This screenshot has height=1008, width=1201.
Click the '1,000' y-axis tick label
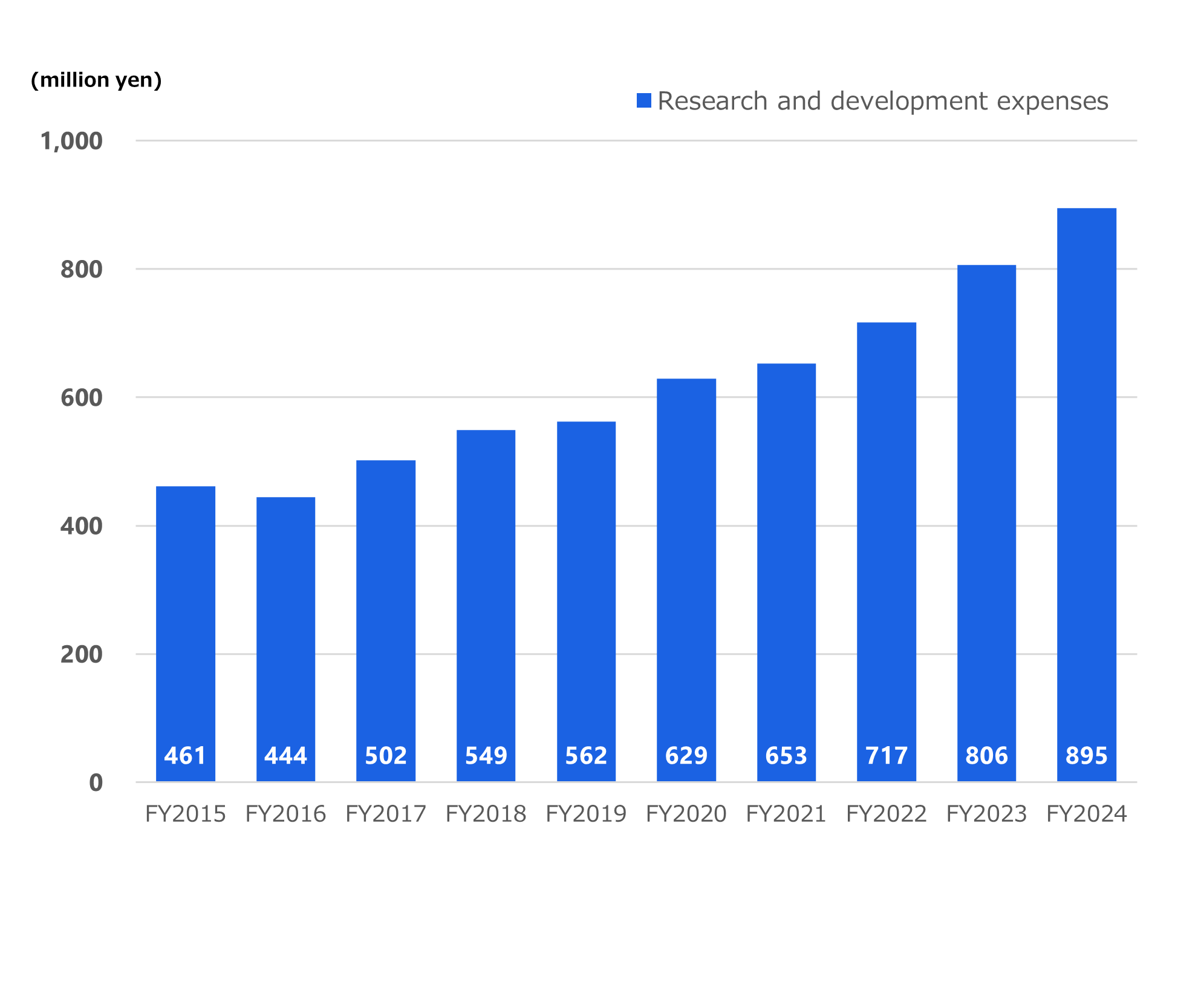[71, 141]
